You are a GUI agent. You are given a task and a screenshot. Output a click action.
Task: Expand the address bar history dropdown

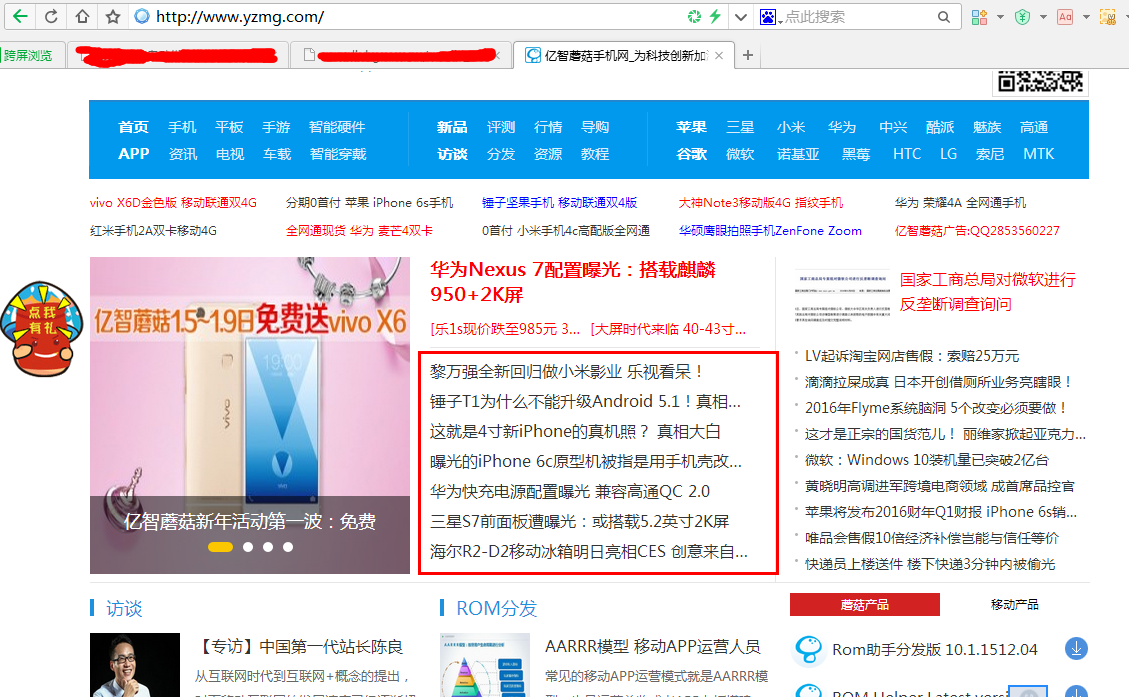click(x=740, y=17)
